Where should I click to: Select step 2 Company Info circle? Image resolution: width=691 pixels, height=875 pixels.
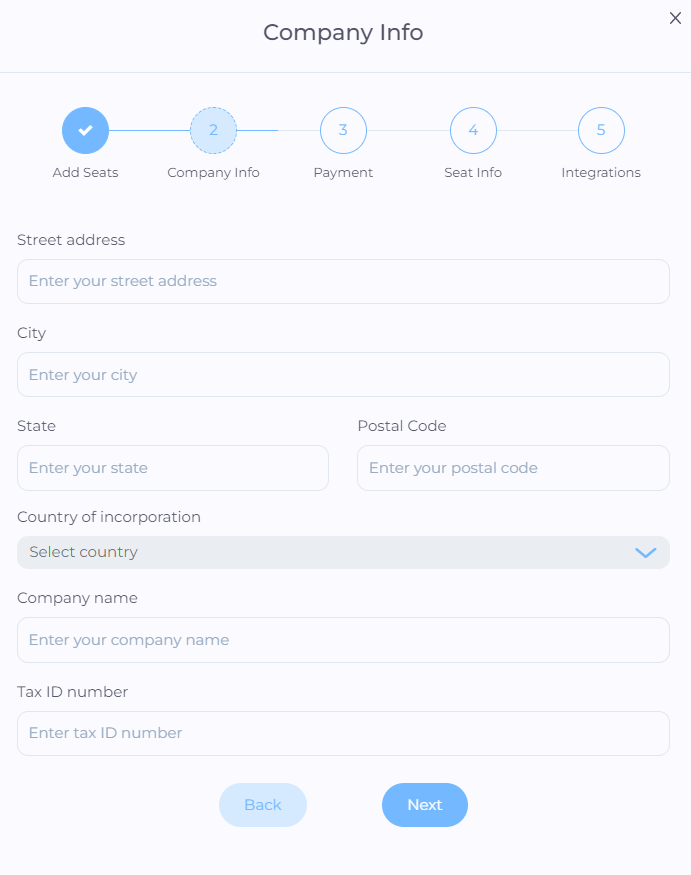[213, 131]
